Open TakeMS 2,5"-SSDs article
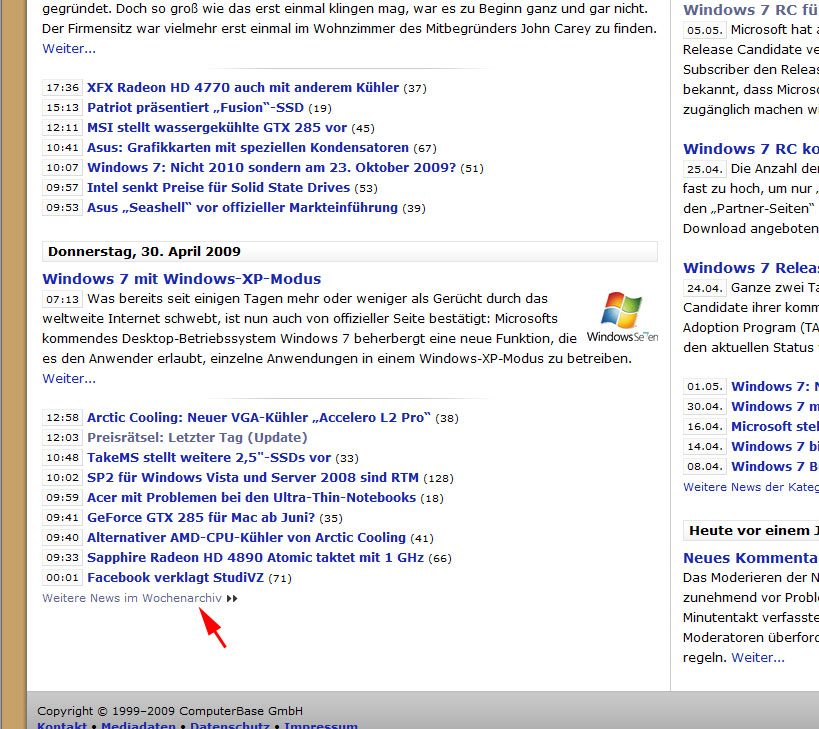 [x=209, y=458]
